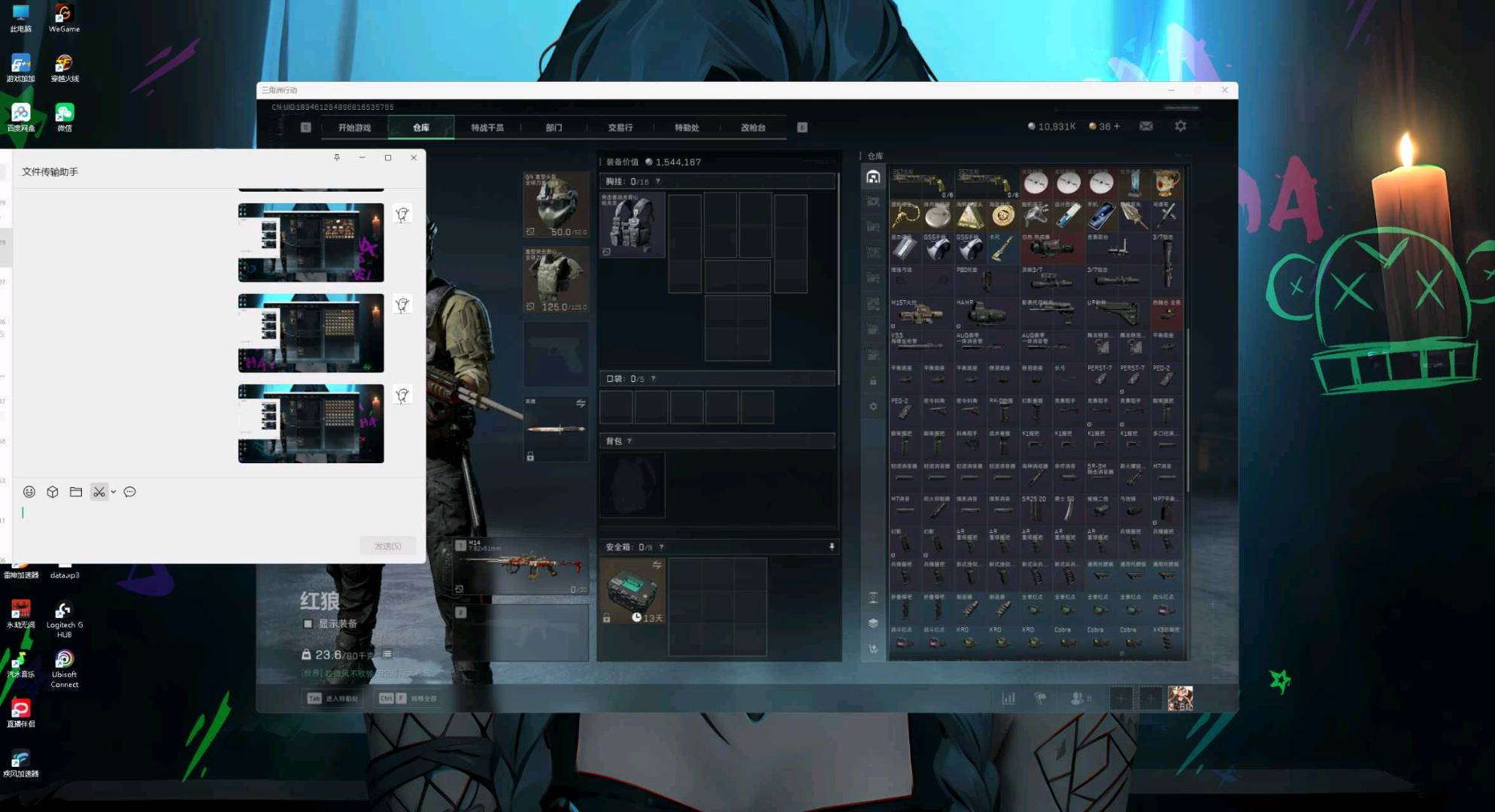This screenshot has width=1495, height=812.
Task: Select the safe box case 13天
Action: point(632,591)
